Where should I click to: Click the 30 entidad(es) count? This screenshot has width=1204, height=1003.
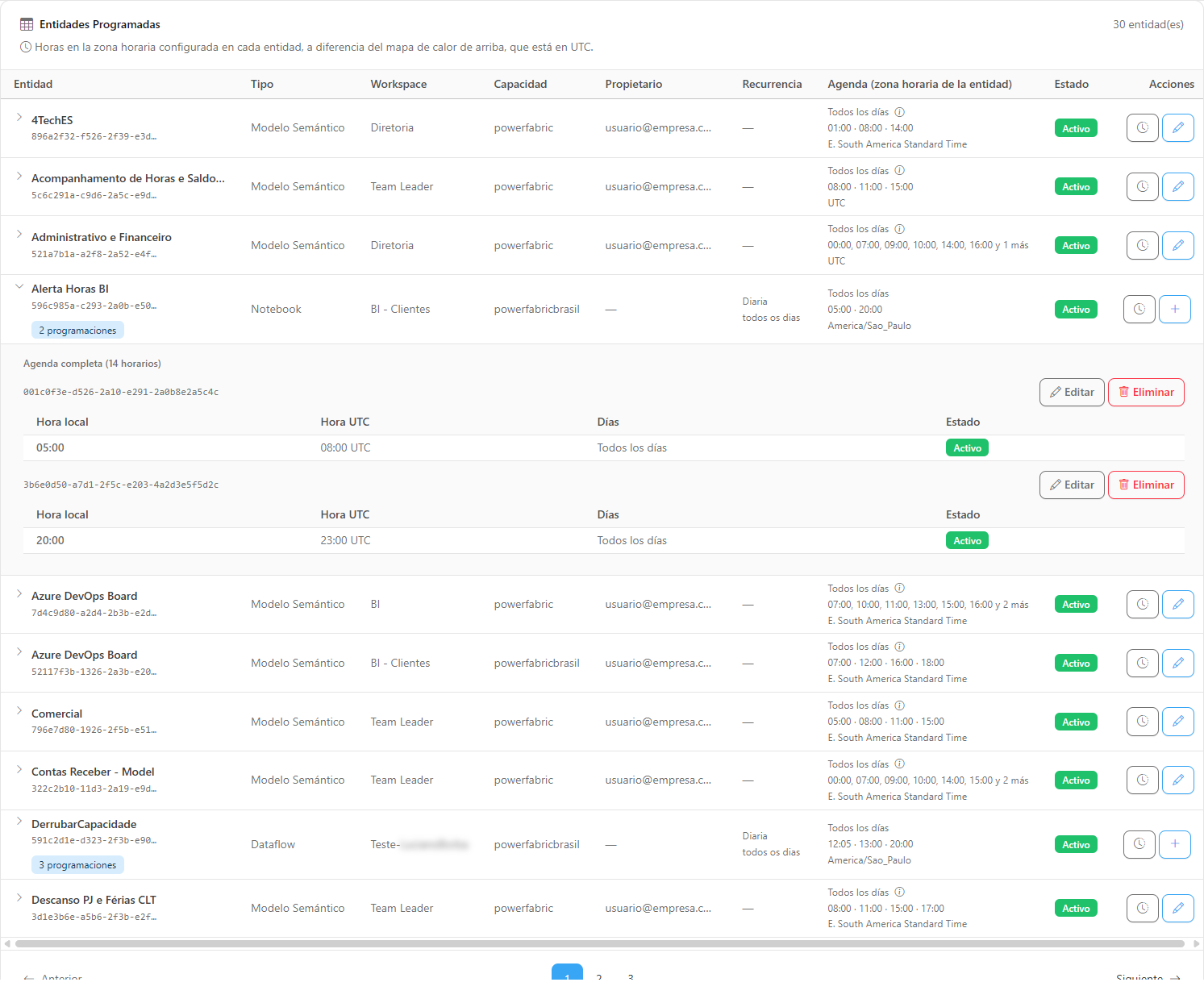pyautogui.click(x=1148, y=24)
